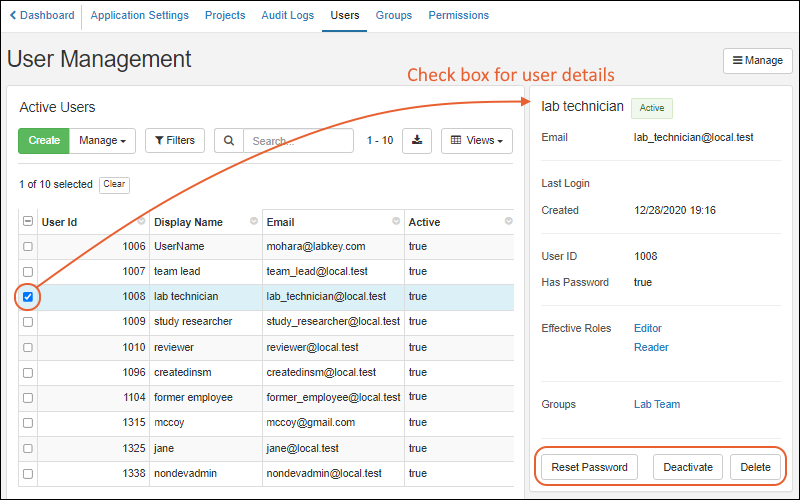This screenshot has height=500, width=800.
Task: Click the download export icon button
Action: coord(417,141)
